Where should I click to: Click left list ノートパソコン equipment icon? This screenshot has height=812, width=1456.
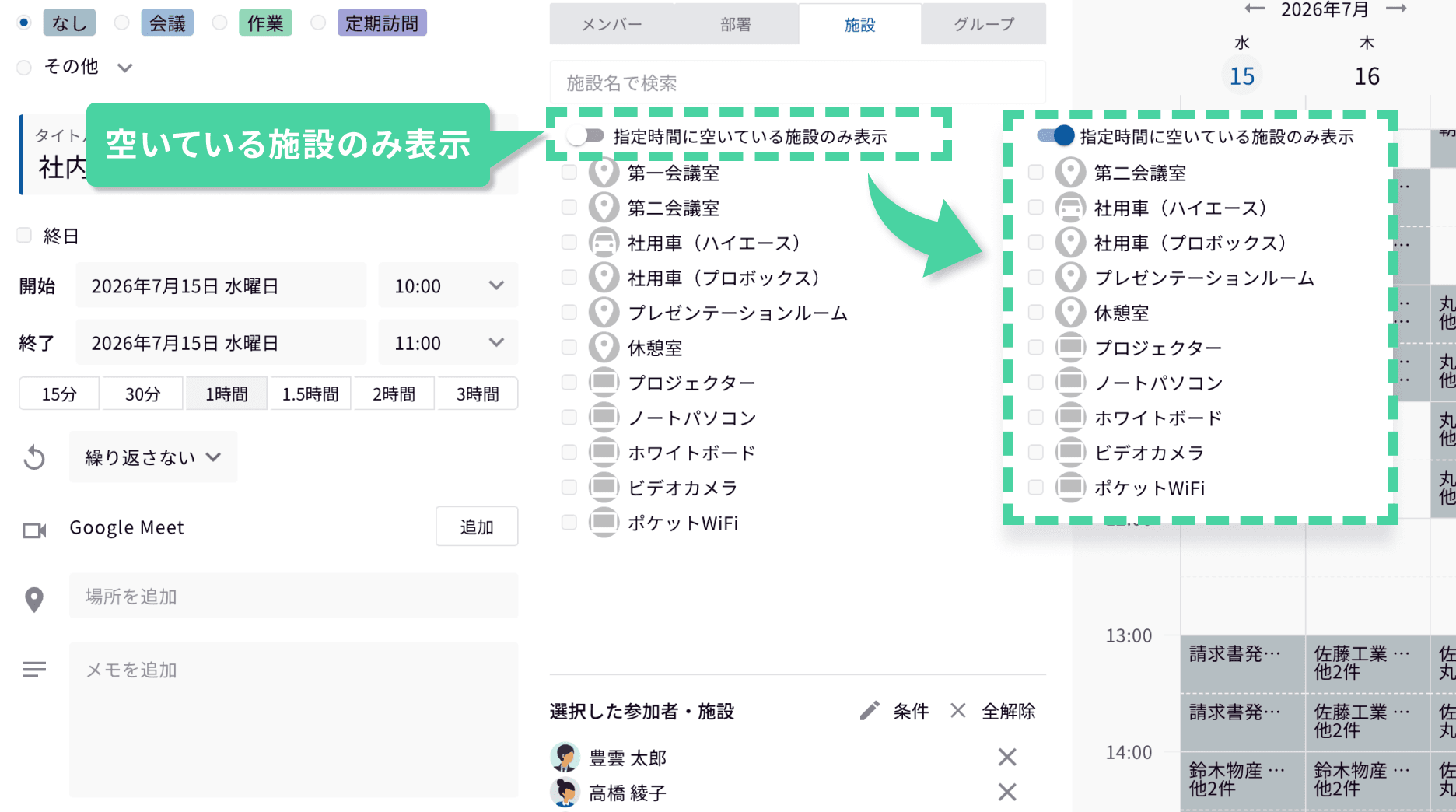[604, 418]
